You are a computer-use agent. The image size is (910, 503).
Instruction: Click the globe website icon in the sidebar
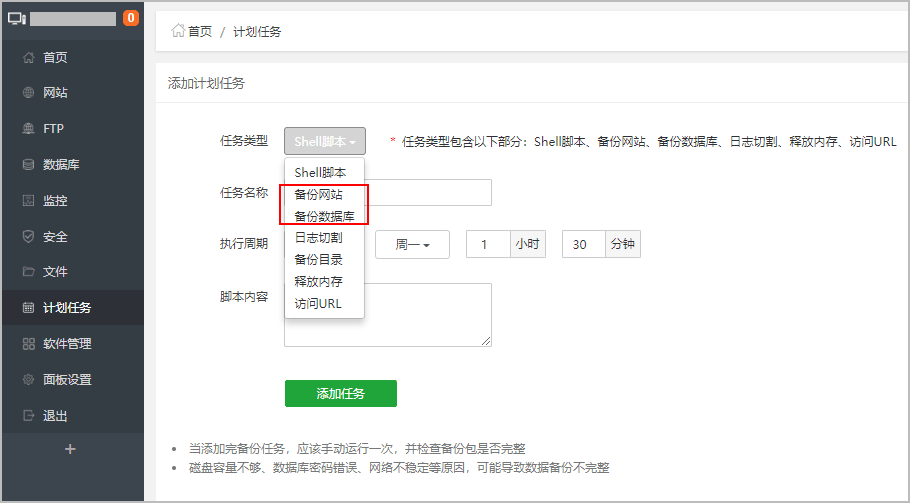[28, 92]
